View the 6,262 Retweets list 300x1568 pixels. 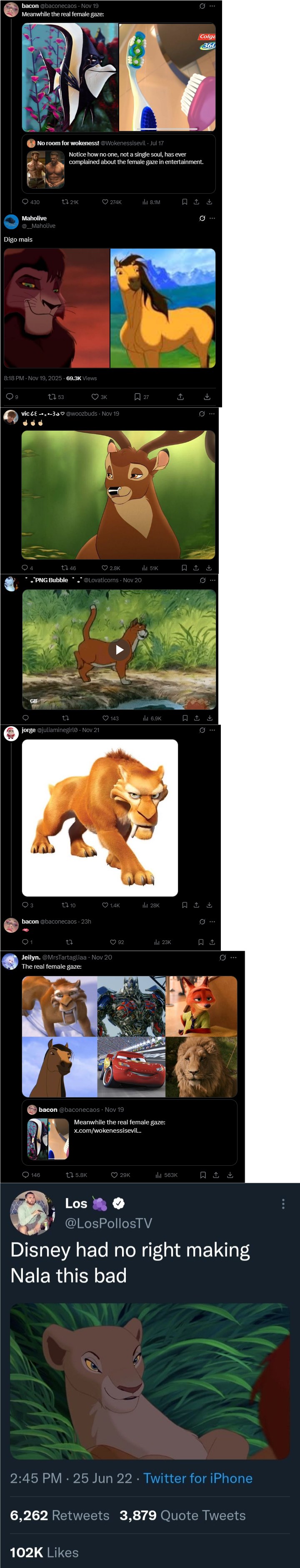coord(60,1516)
